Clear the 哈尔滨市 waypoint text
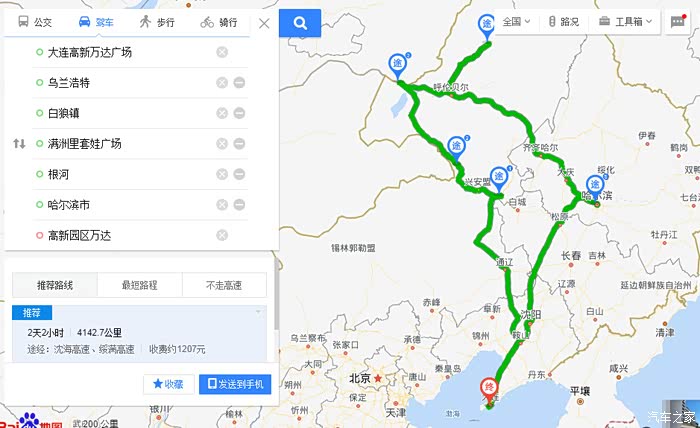Viewport: 700px width, 428px height. (222, 205)
